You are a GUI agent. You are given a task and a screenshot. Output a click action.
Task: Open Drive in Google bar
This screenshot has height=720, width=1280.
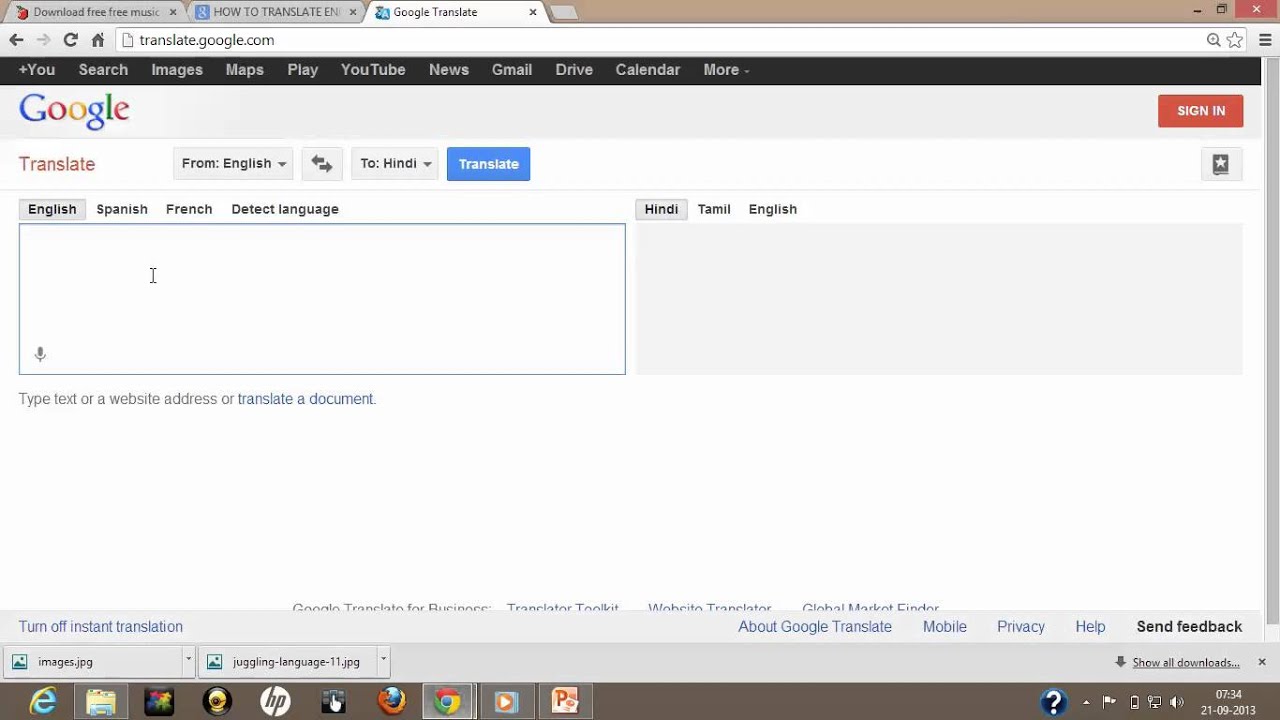[574, 70]
